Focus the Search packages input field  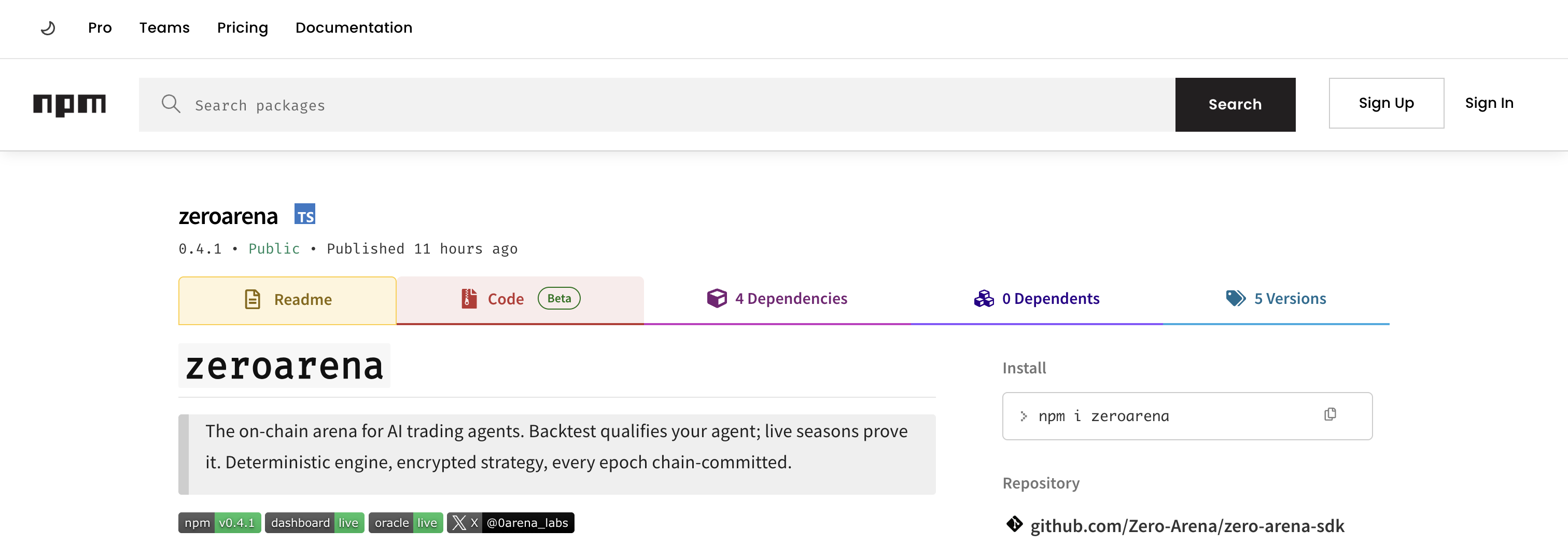657,105
